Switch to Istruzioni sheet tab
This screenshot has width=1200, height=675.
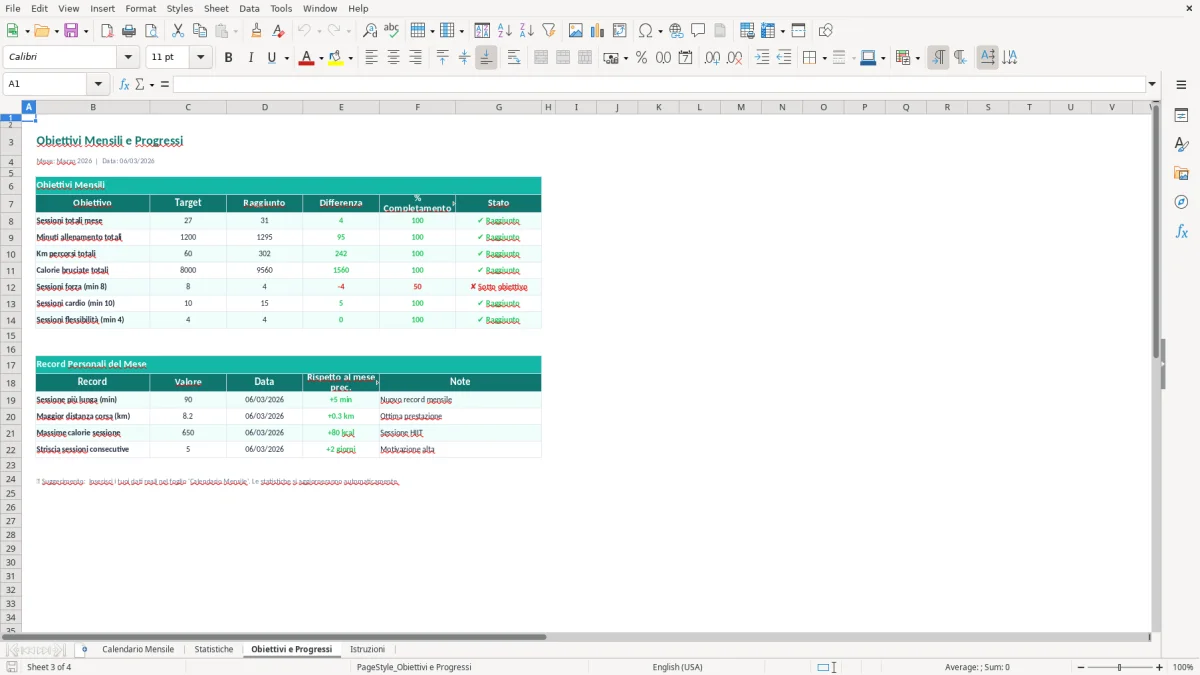[367, 650]
